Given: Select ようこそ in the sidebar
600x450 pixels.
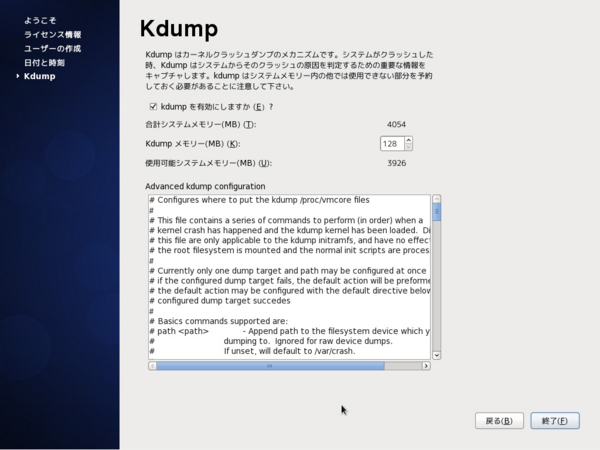Looking at the screenshot, I should pos(40,20).
